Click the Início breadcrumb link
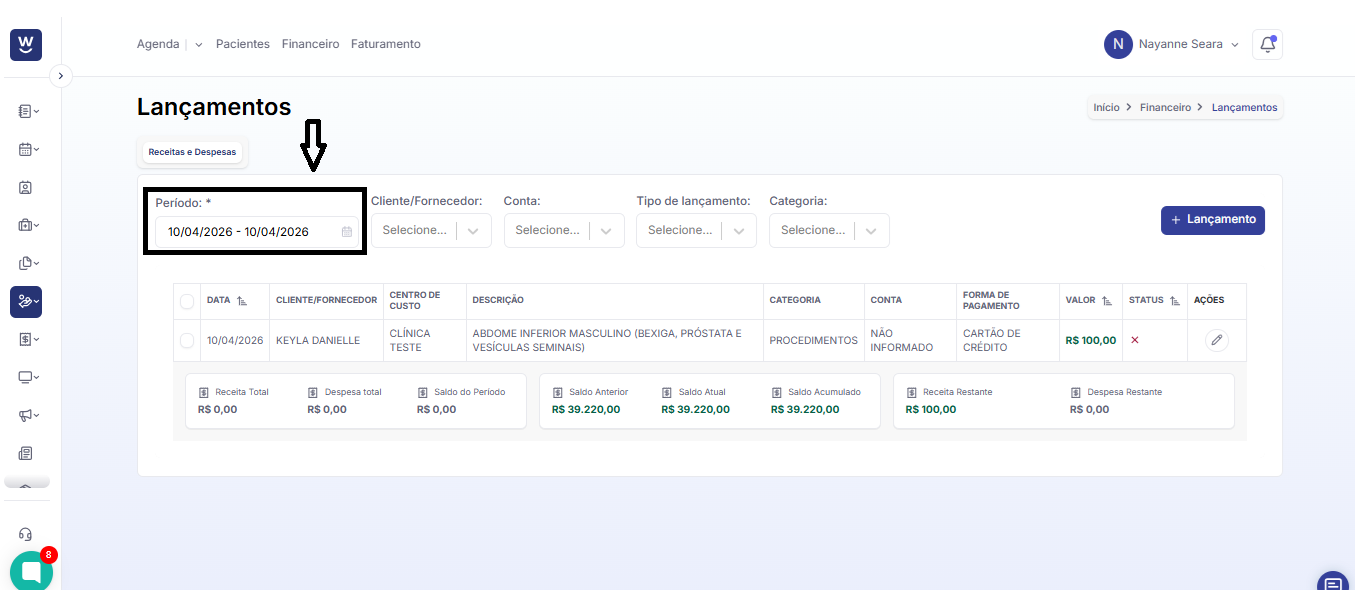Screen dimensions: 1355x590 [x=1106, y=107]
